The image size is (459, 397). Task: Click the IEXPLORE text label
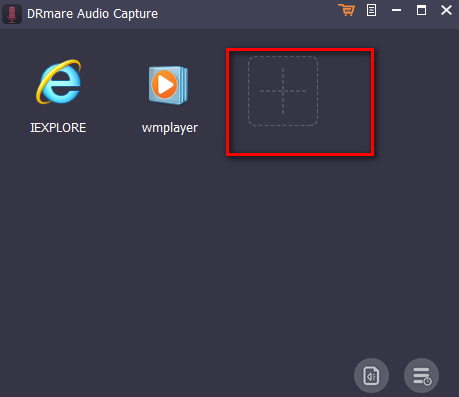(58, 128)
